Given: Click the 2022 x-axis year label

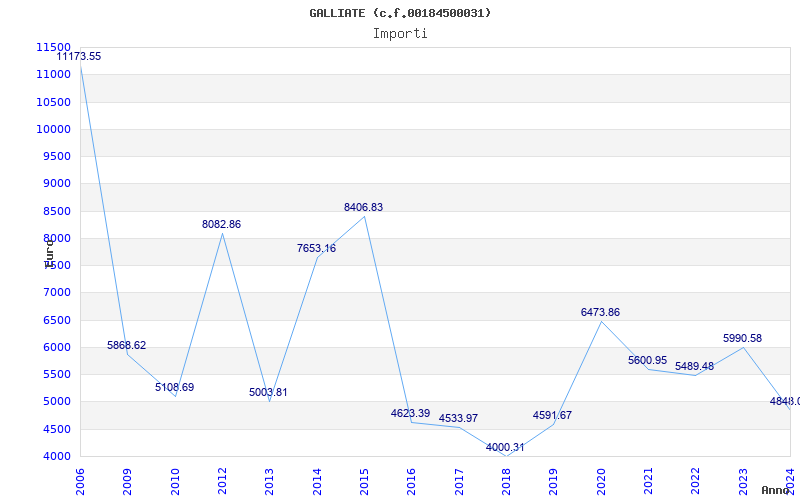Looking at the screenshot, I should pos(695,482).
